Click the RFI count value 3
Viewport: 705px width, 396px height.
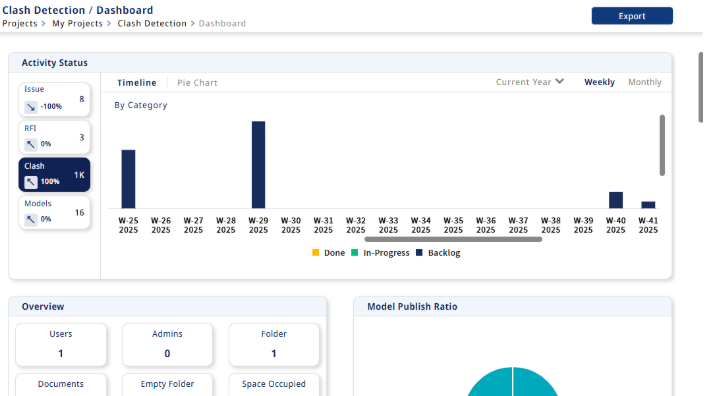pyautogui.click(x=82, y=137)
